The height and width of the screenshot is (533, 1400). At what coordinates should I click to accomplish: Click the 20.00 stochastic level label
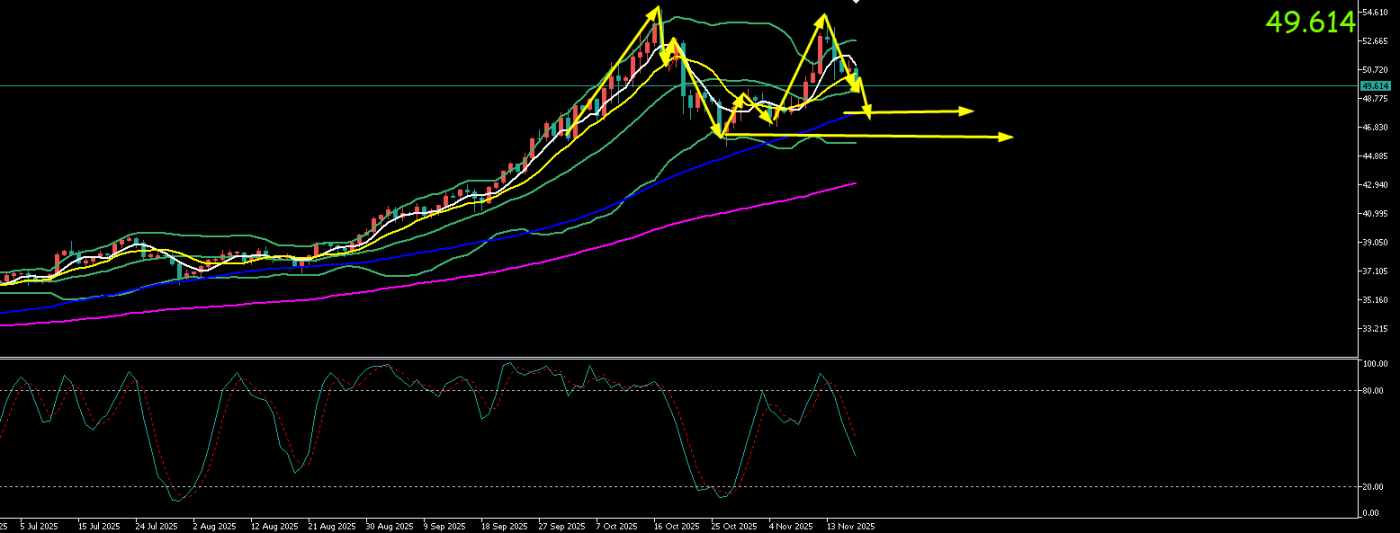(x=1375, y=487)
